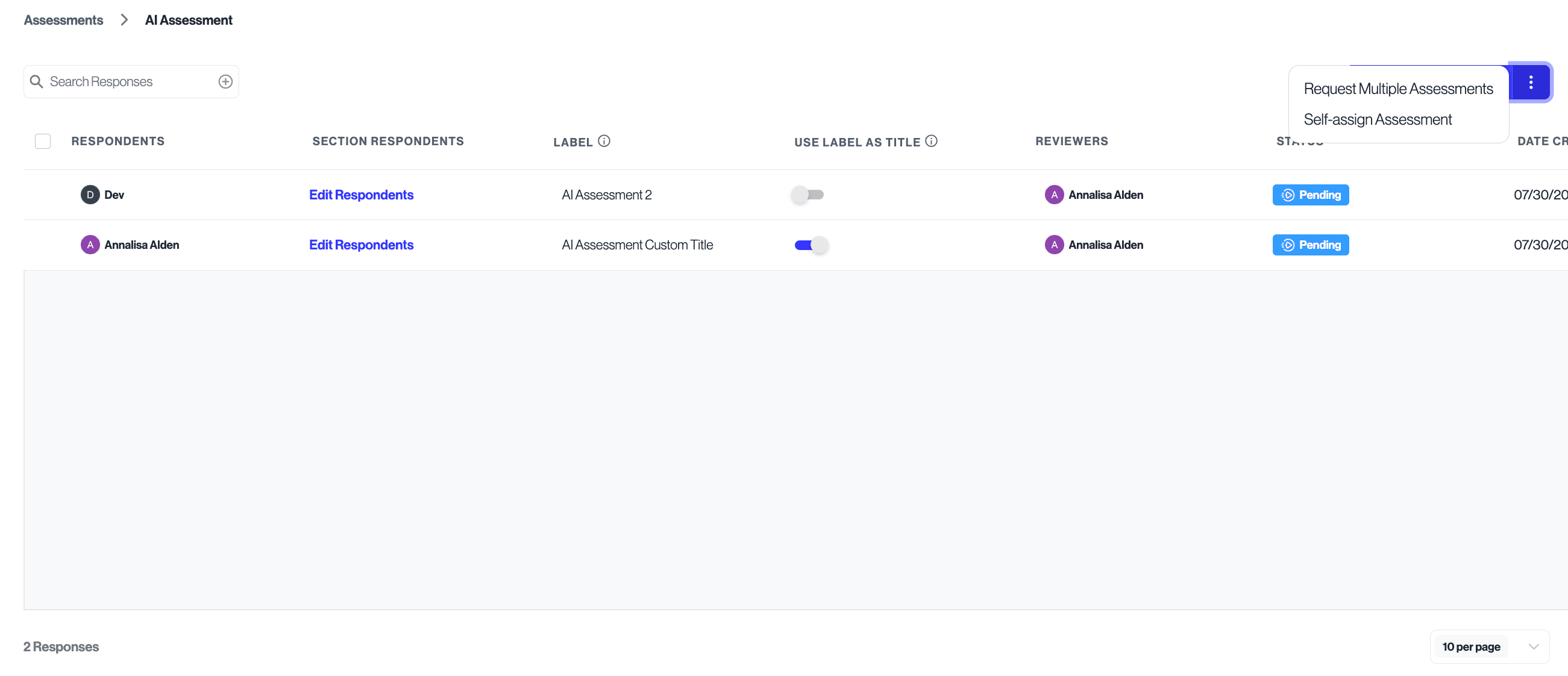Check the select all rows checkbox
The image size is (1568, 676).
pyautogui.click(x=43, y=141)
